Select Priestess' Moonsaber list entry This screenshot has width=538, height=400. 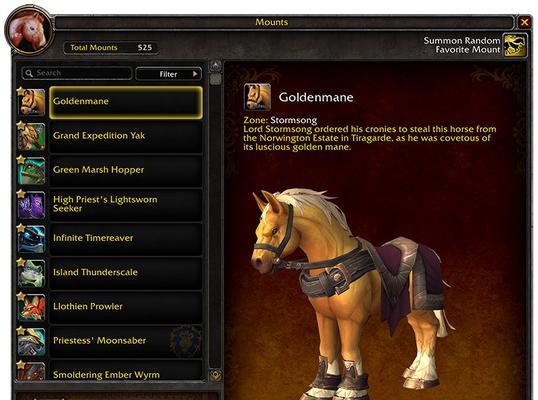click(x=126, y=342)
